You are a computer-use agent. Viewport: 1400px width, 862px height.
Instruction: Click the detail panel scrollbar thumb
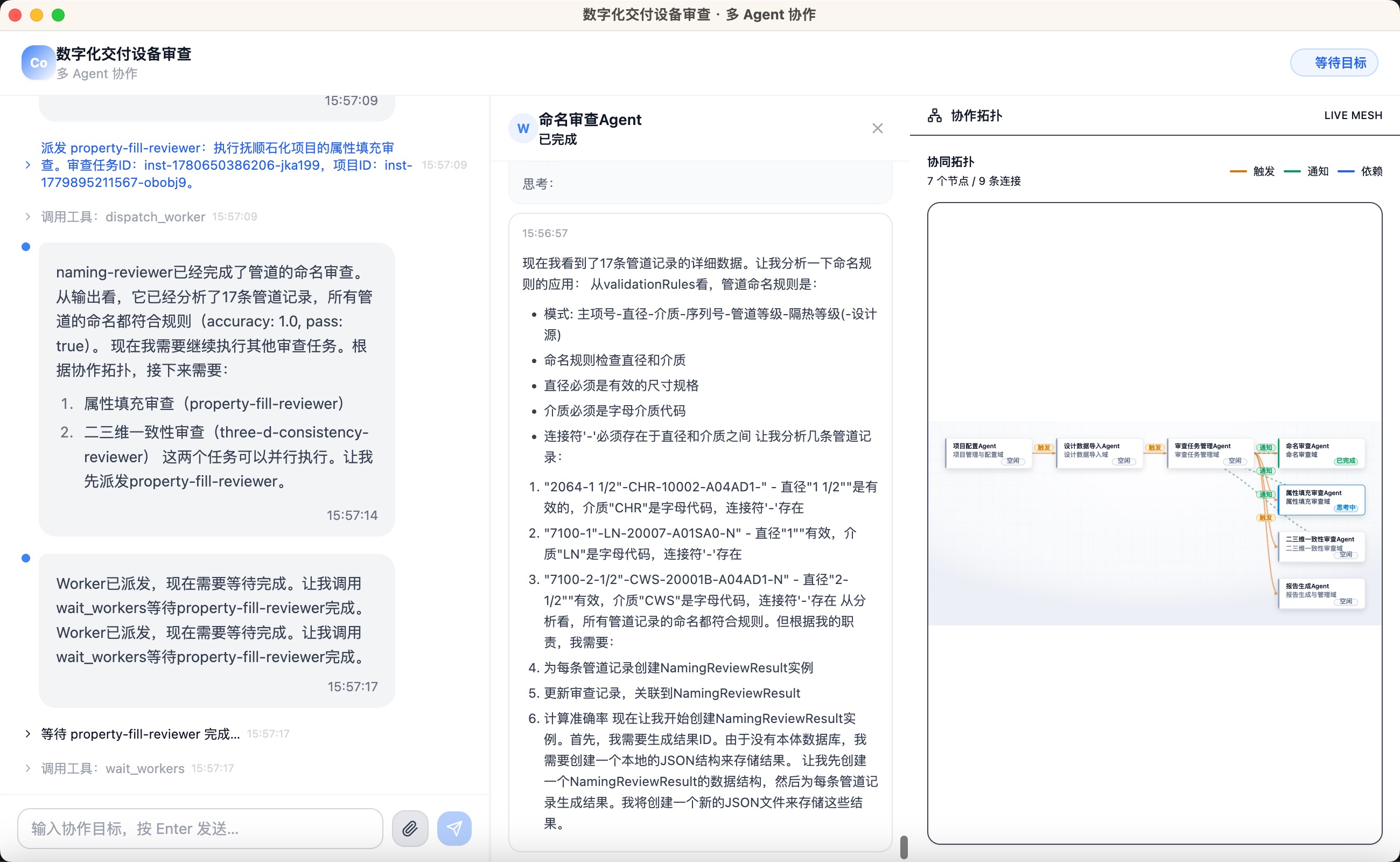click(x=903, y=846)
